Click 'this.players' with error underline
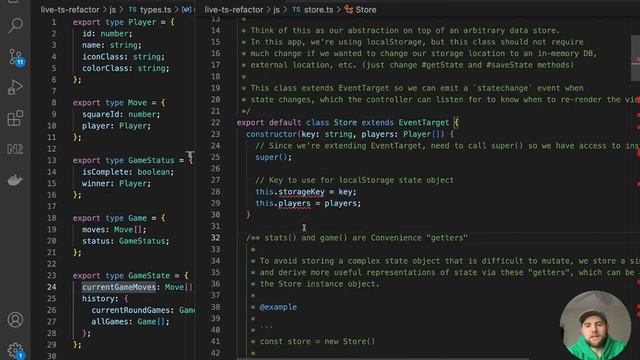The image size is (640, 360). (x=283, y=203)
